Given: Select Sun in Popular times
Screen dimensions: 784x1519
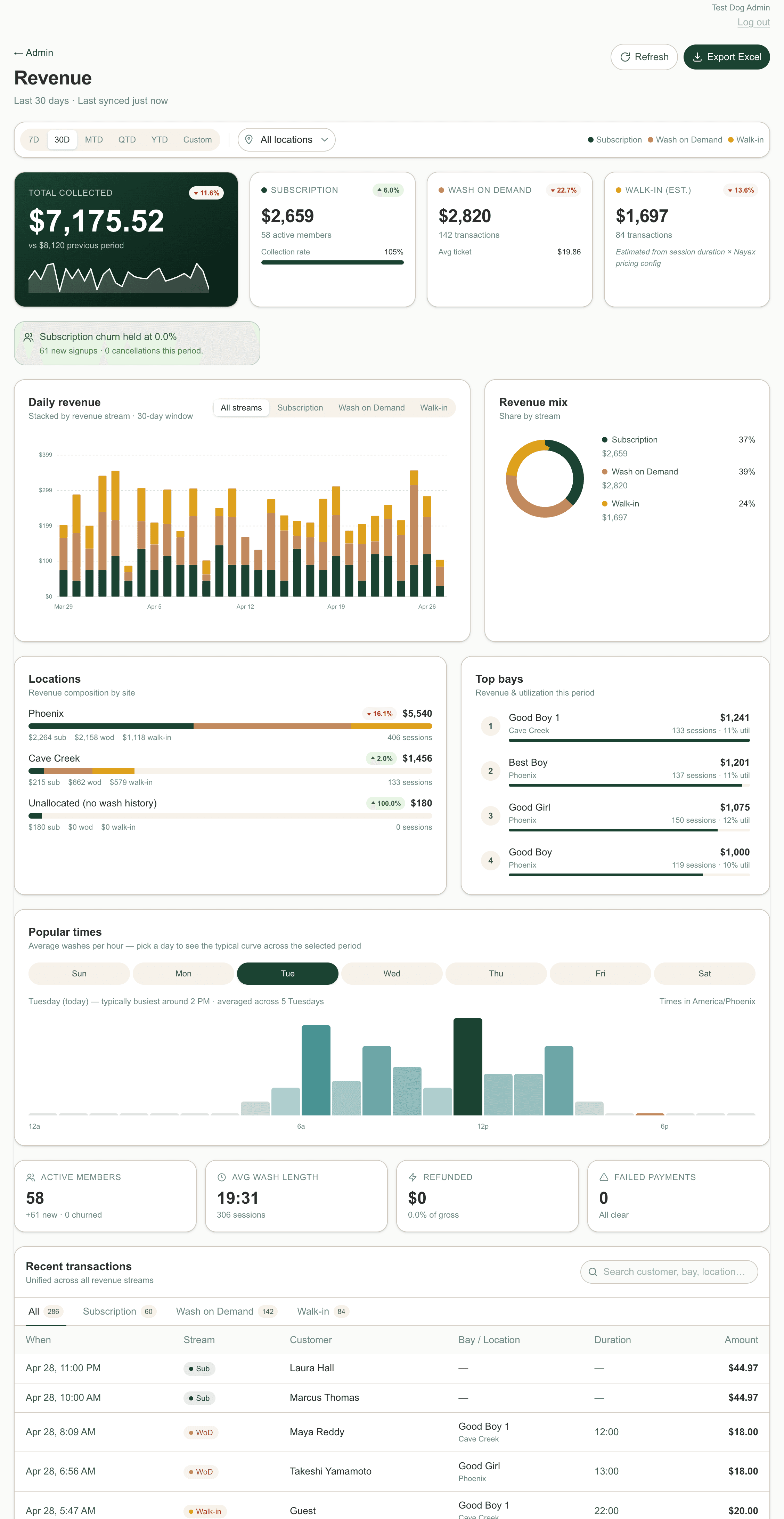Looking at the screenshot, I should tap(79, 974).
